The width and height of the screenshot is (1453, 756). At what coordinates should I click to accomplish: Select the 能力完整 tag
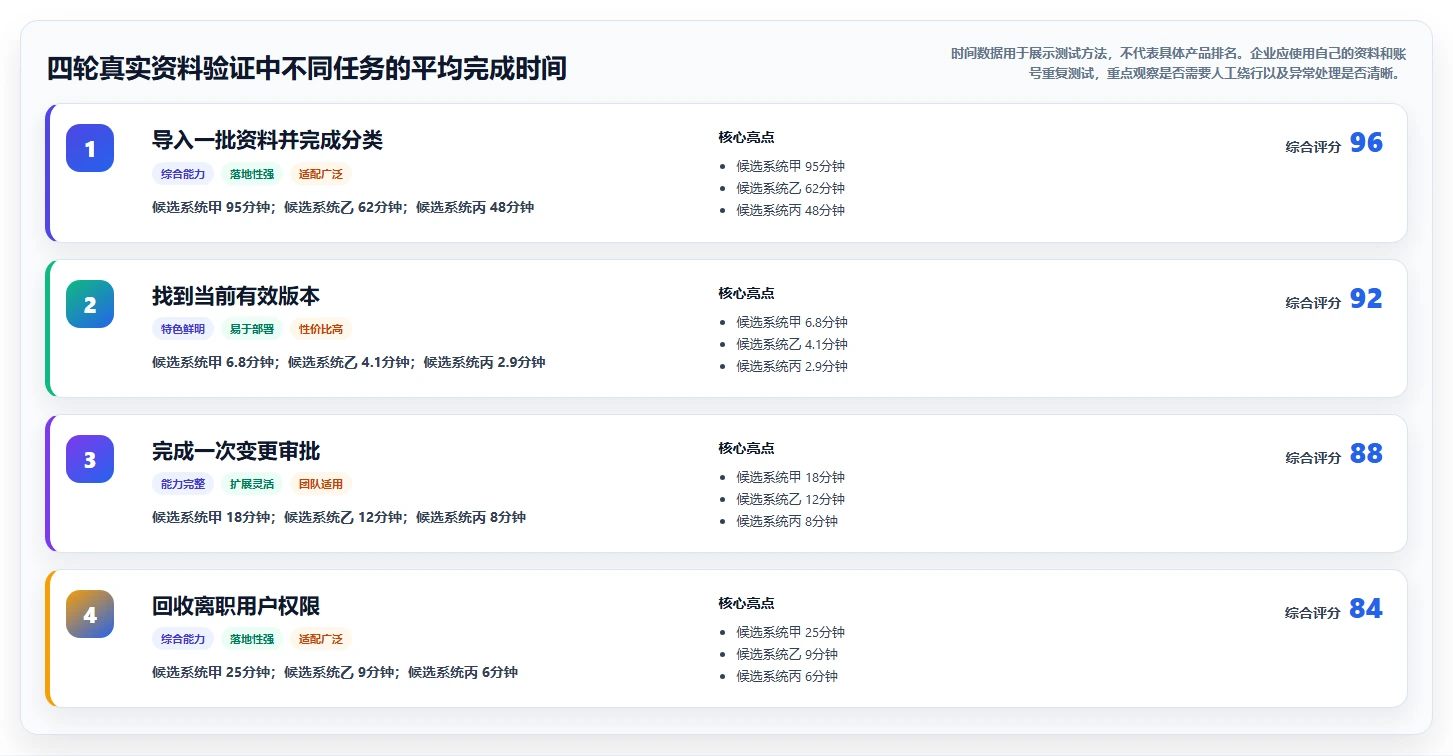coord(183,484)
